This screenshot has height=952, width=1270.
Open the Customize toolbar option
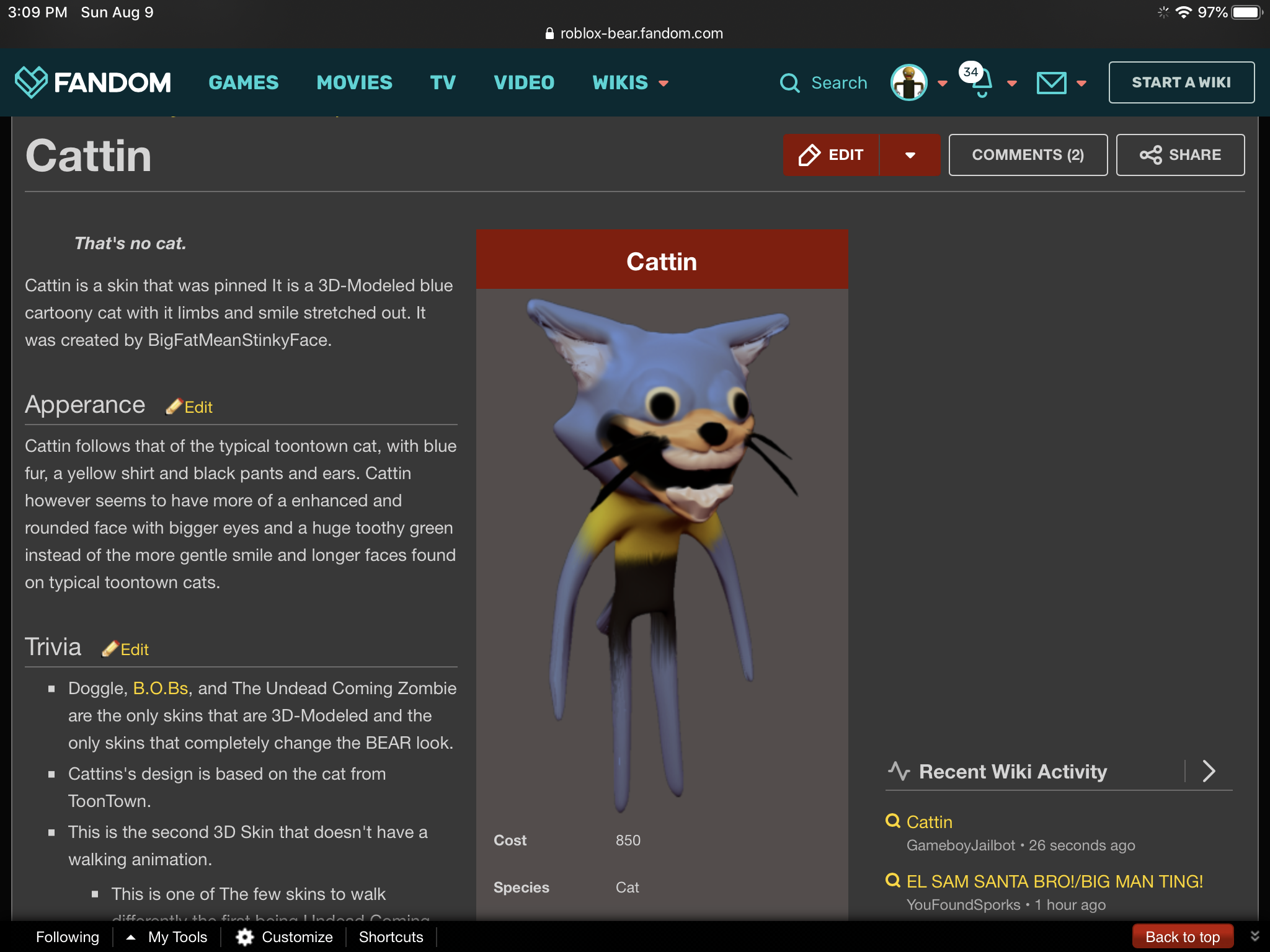click(x=297, y=937)
